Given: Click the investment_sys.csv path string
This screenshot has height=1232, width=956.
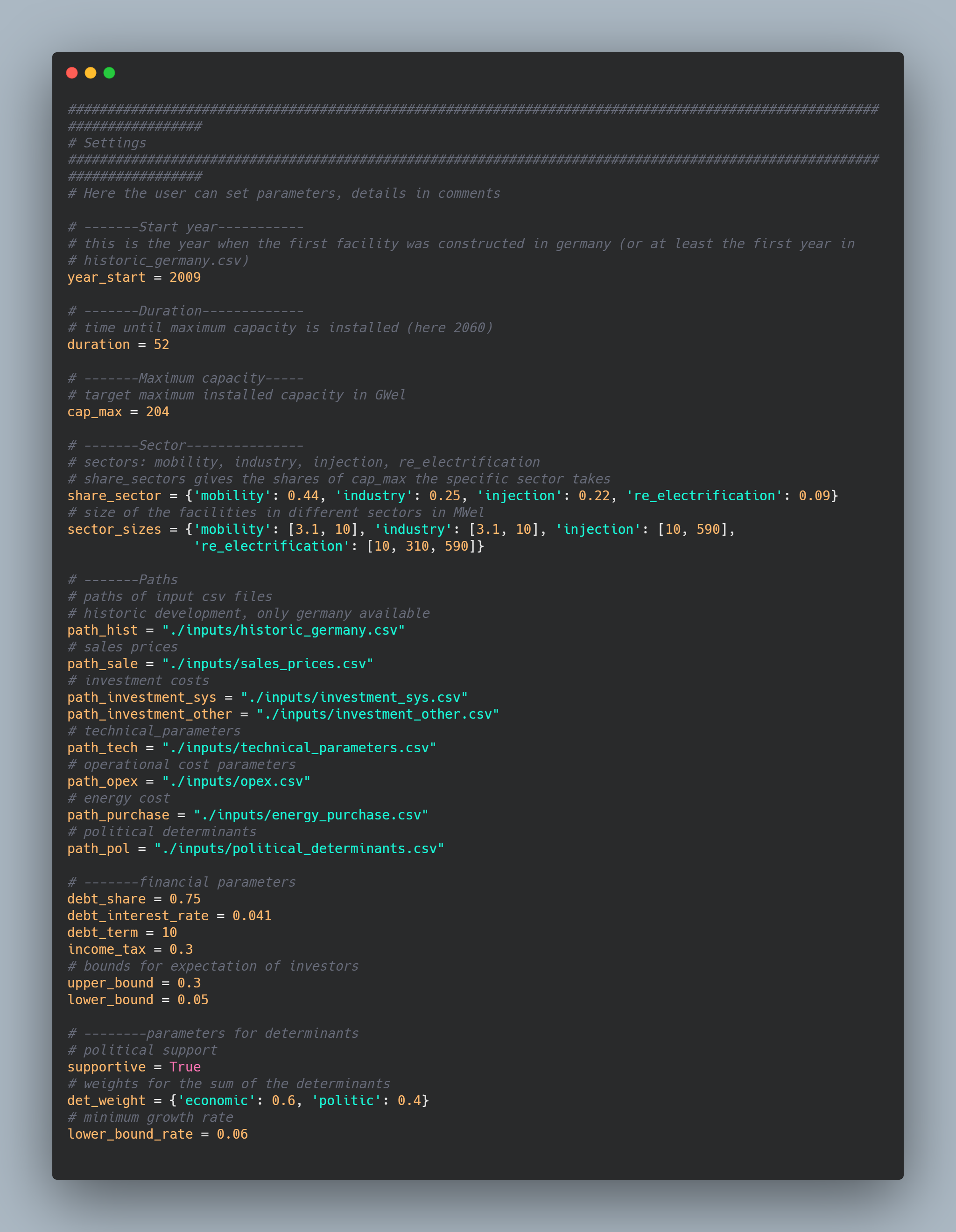Looking at the screenshot, I should click(354, 697).
